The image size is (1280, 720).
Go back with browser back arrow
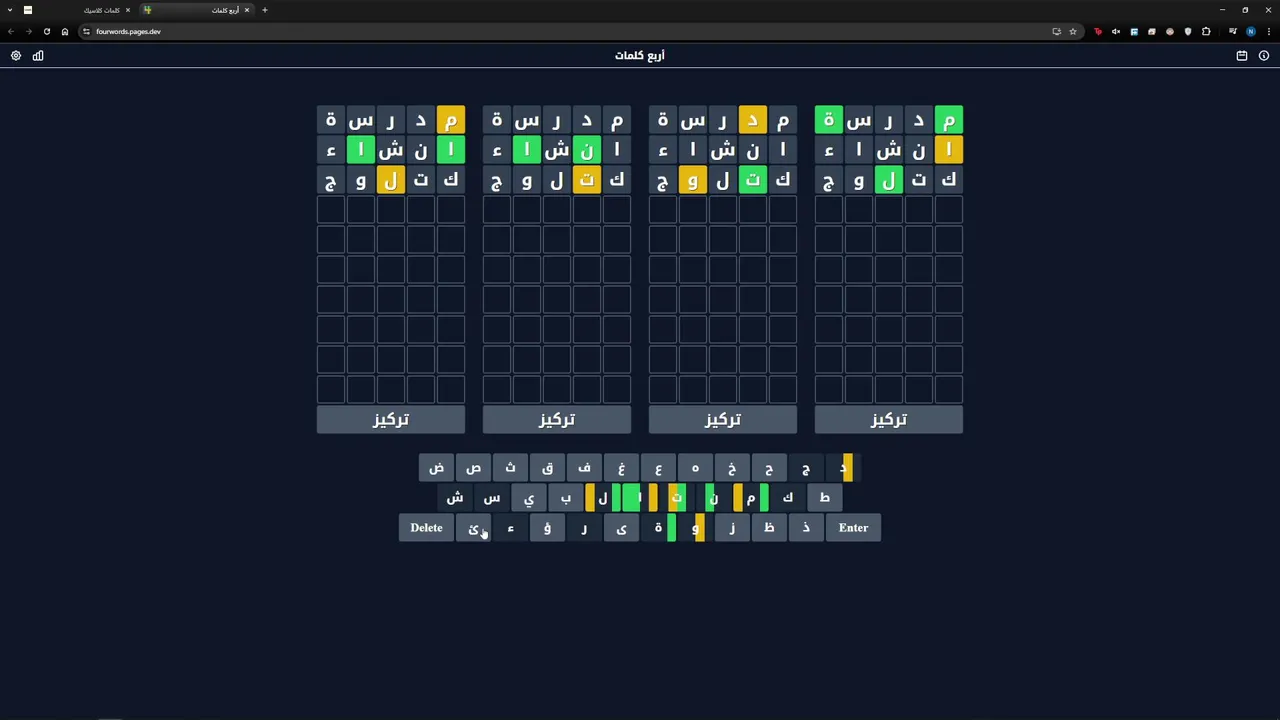[x=11, y=31]
